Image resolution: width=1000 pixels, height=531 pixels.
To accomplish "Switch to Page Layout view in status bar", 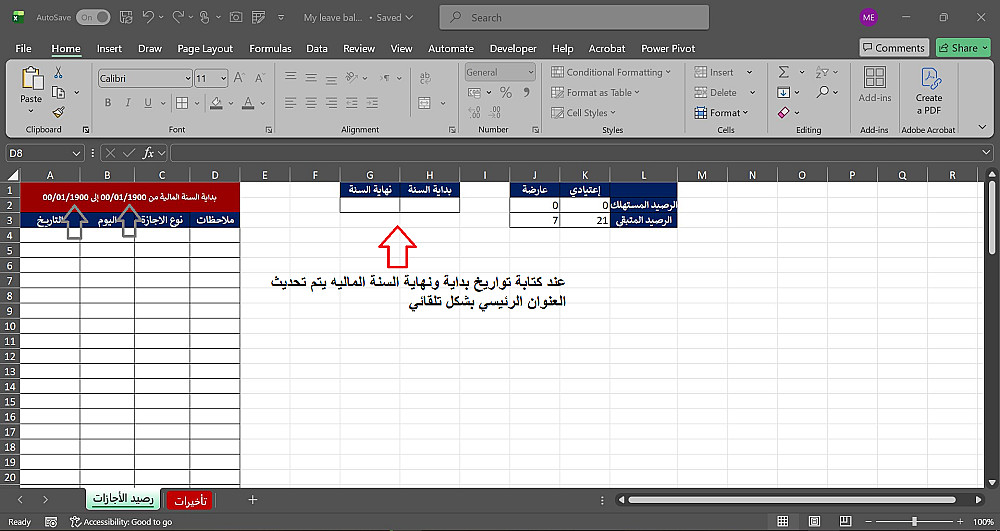I will pos(814,521).
